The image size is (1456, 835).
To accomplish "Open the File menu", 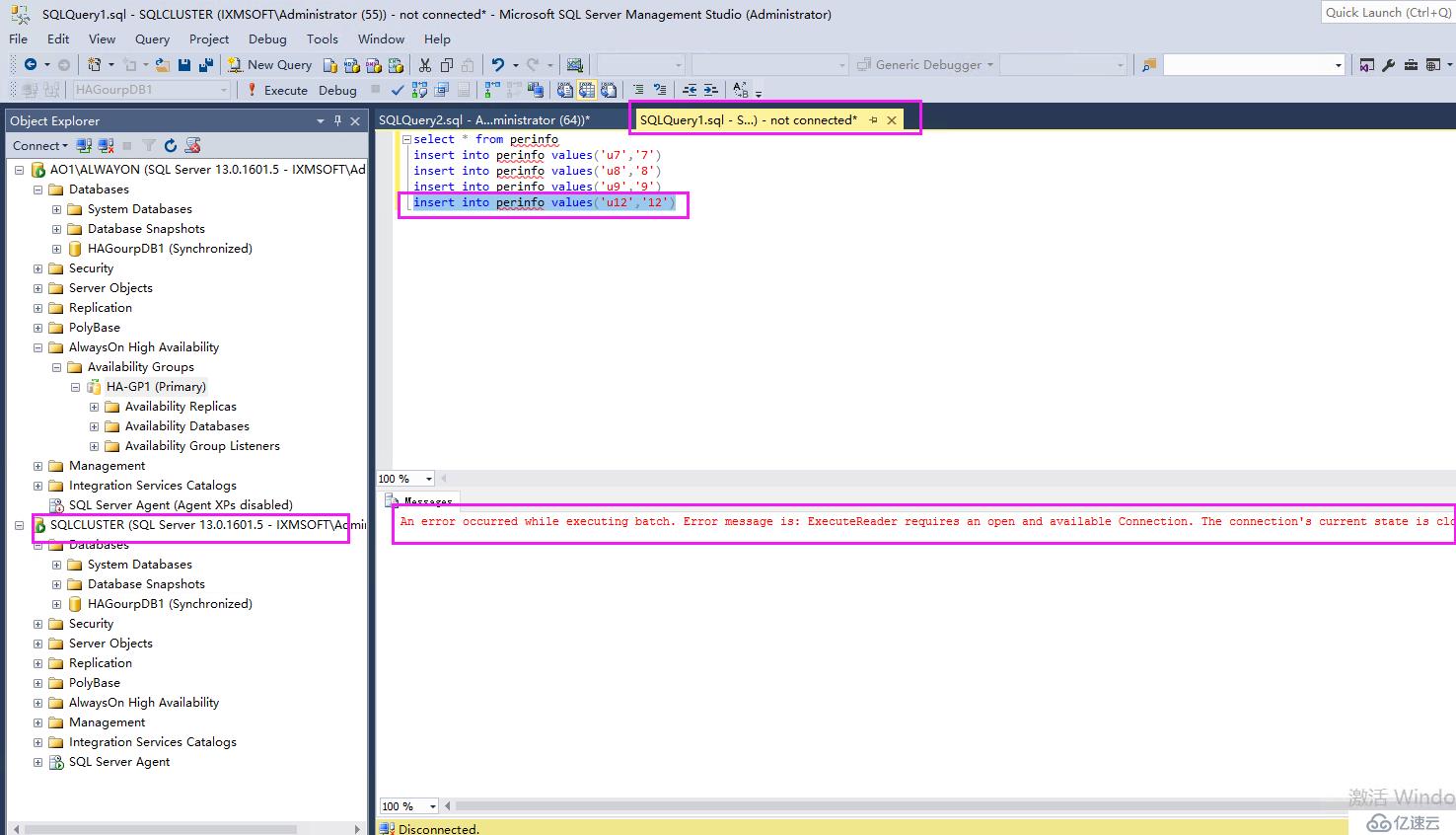I will 19,39.
